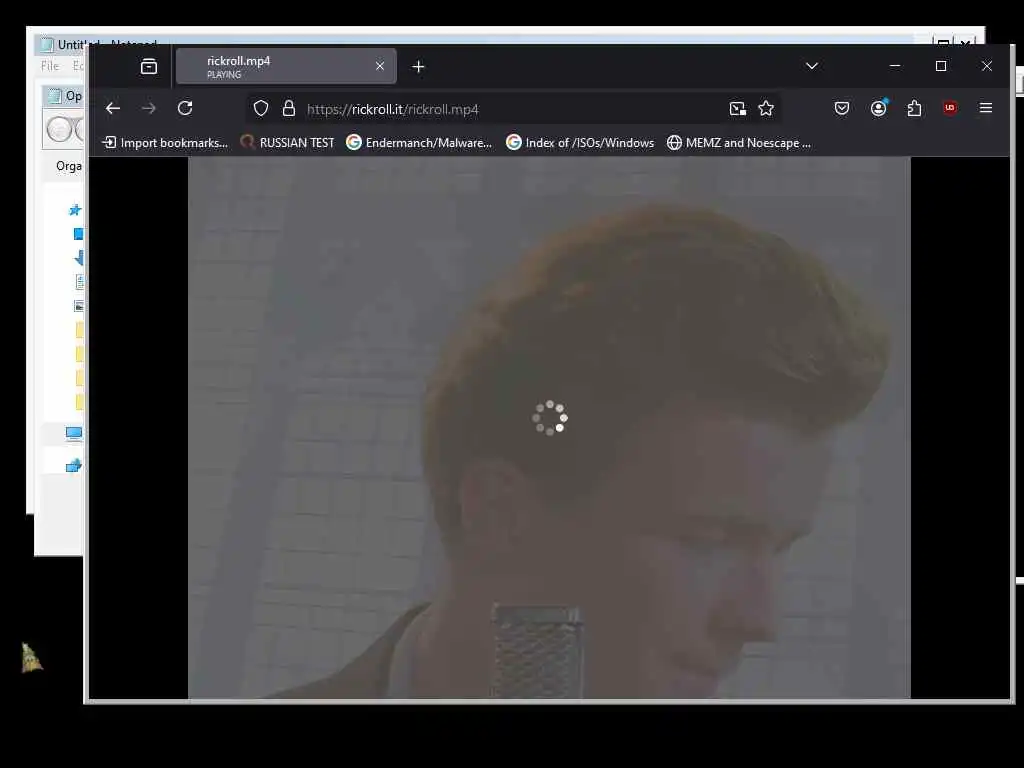View site security padlock info

289,108
